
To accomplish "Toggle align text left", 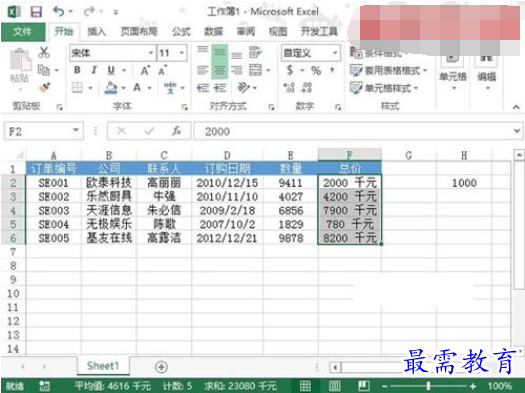I will point(203,70).
